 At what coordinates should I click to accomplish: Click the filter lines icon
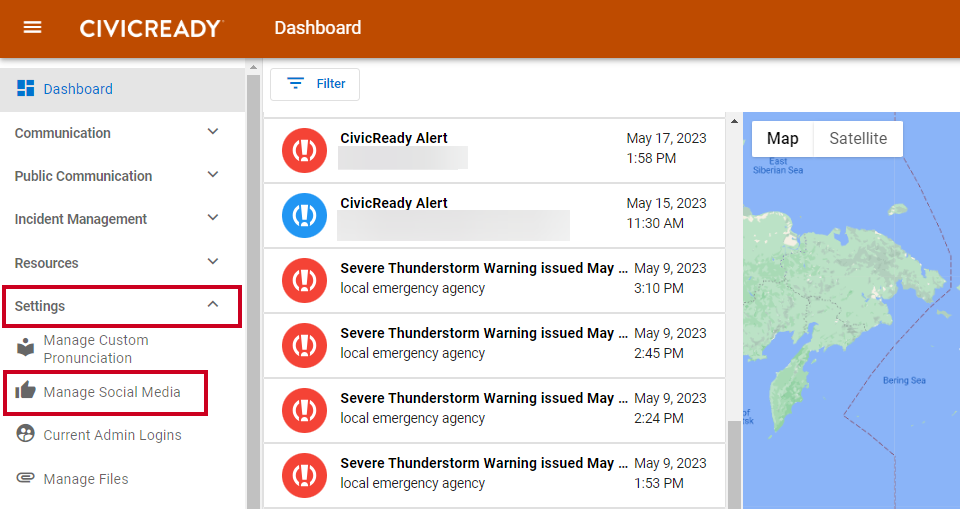pos(296,83)
